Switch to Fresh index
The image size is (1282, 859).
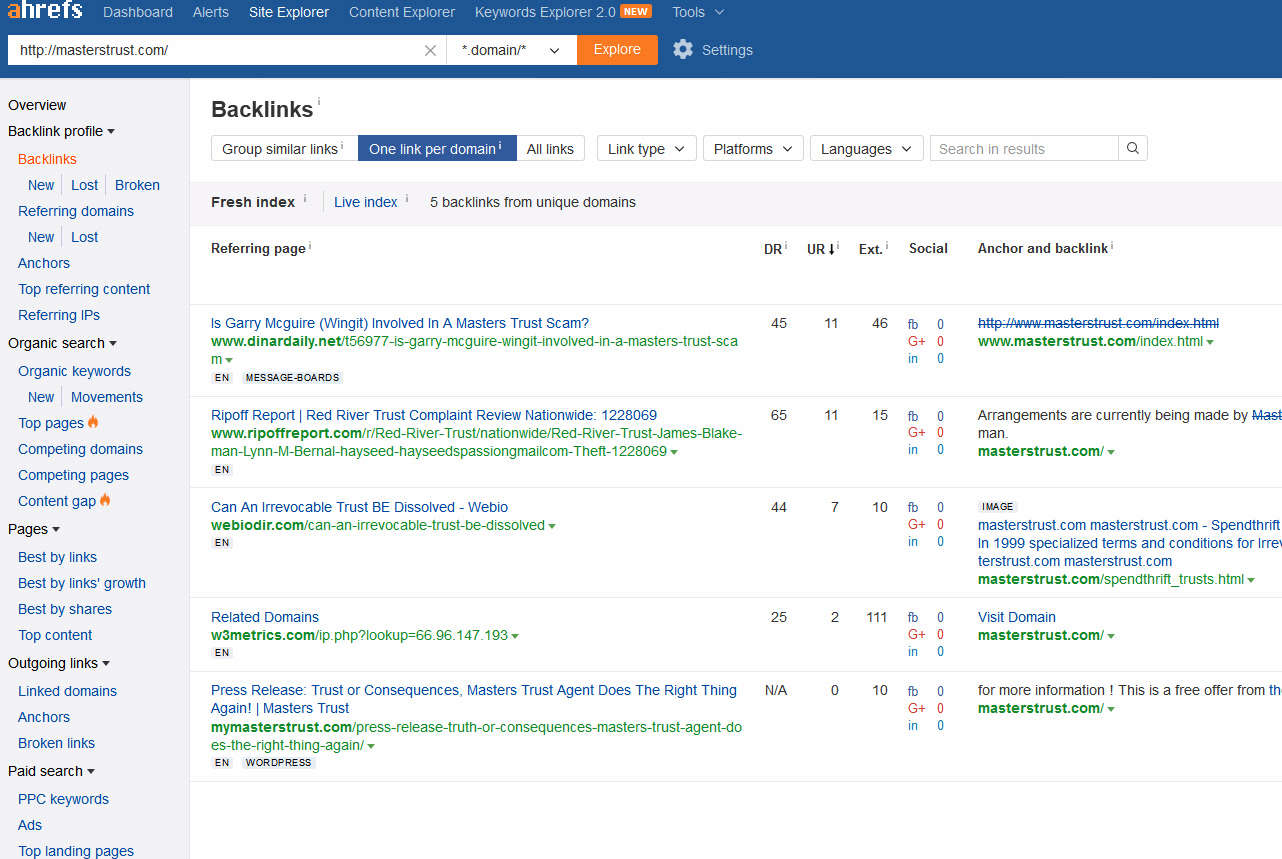253,202
